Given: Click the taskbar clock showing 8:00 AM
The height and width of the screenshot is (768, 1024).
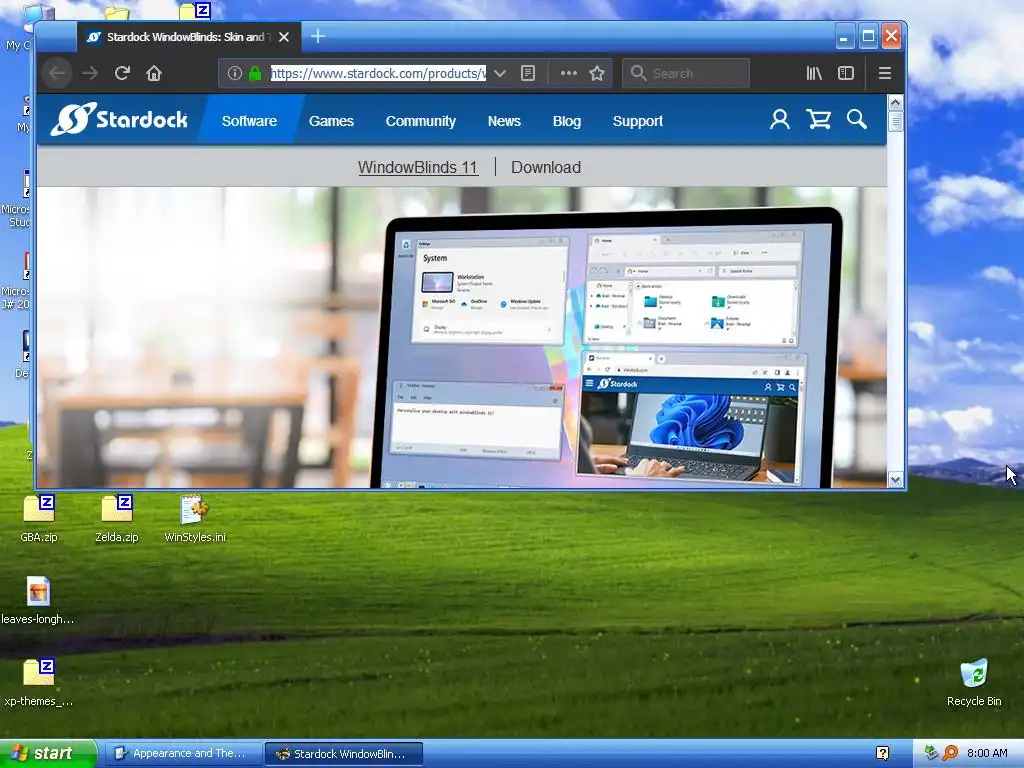Looking at the screenshot, I should [x=987, y=753].
